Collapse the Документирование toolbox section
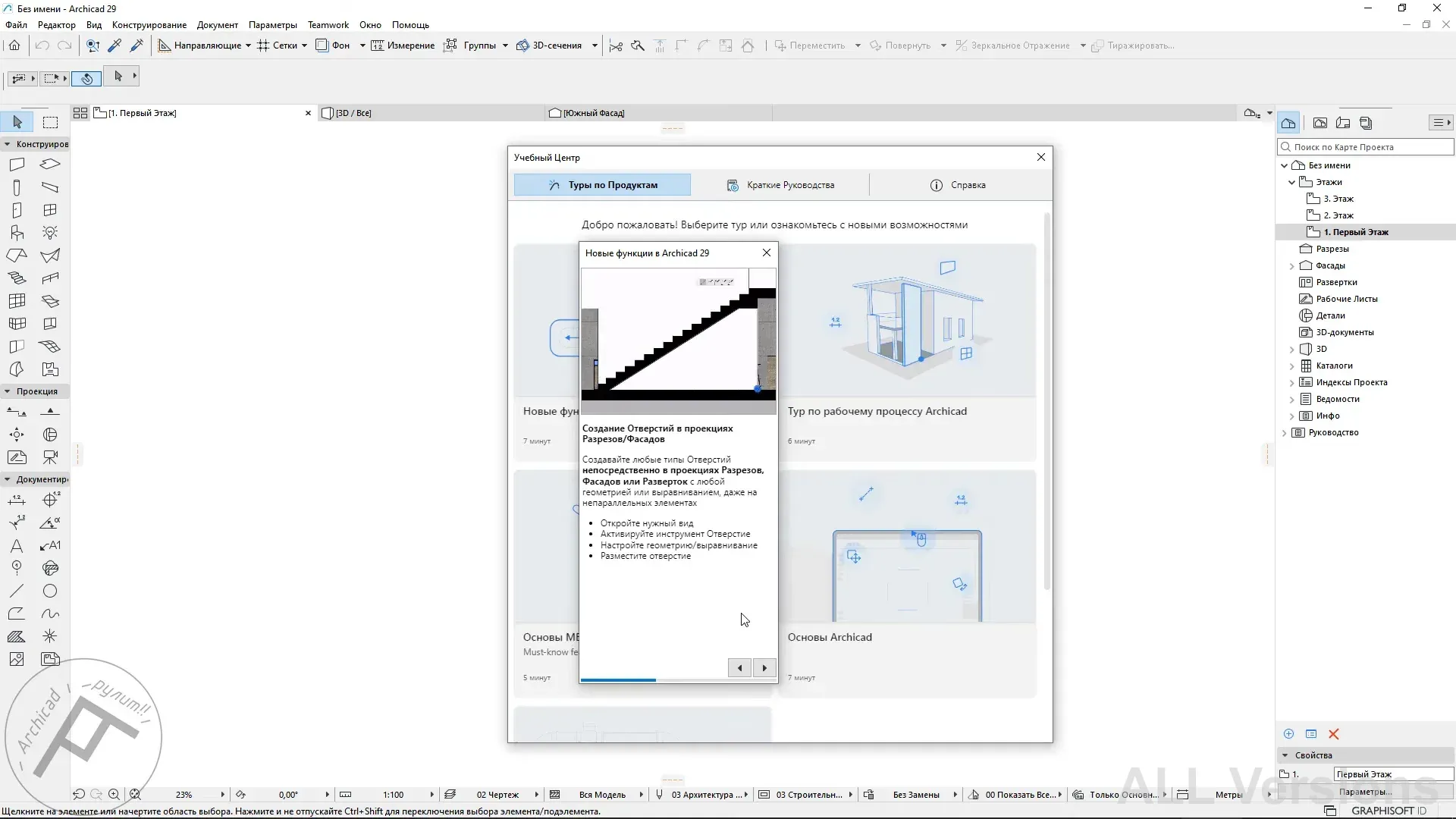Screen dimensions: 1456x819 (7, 479)
